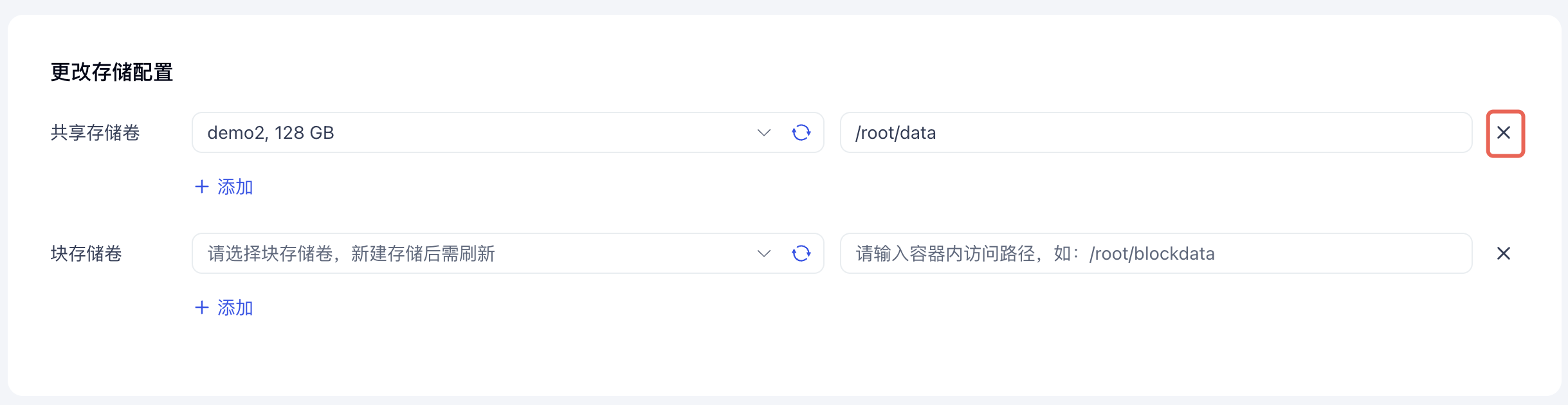The width and height of the screenshot is (1568, 405).
Task: Remove the demo2 shared volume row
Action: point(1504,132)
